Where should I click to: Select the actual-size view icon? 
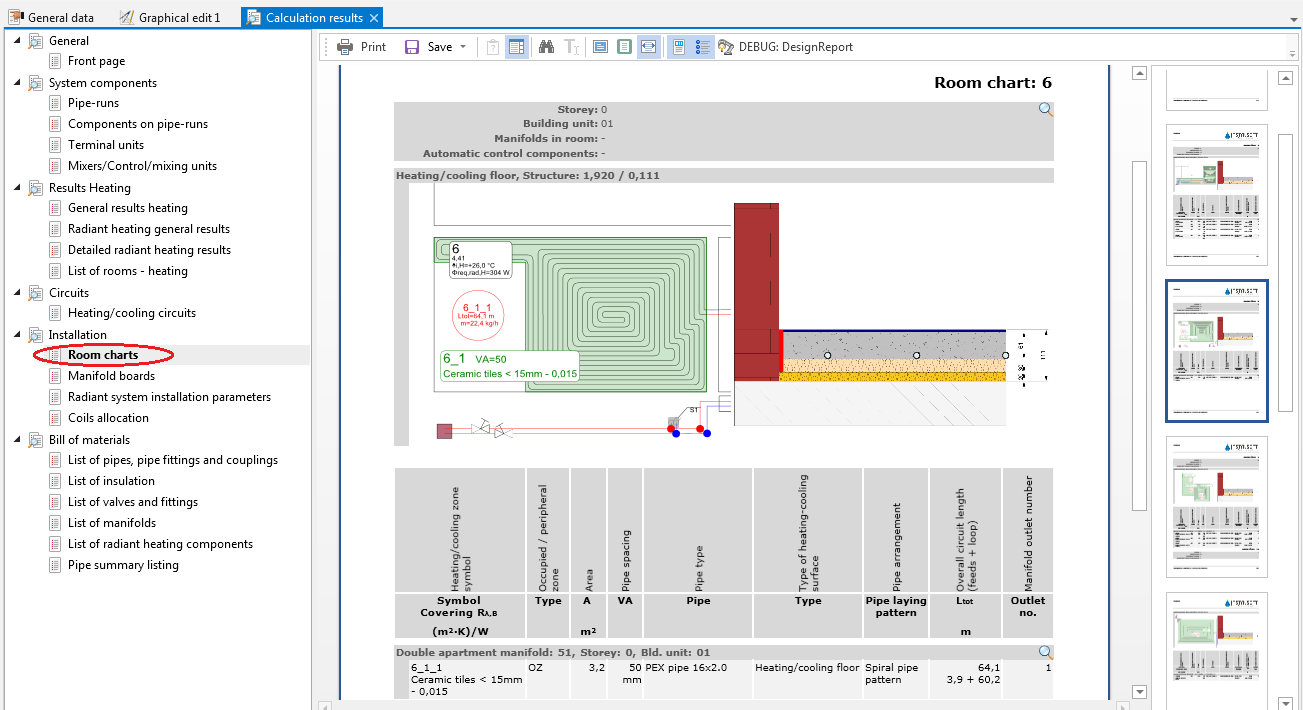[600, 47]
